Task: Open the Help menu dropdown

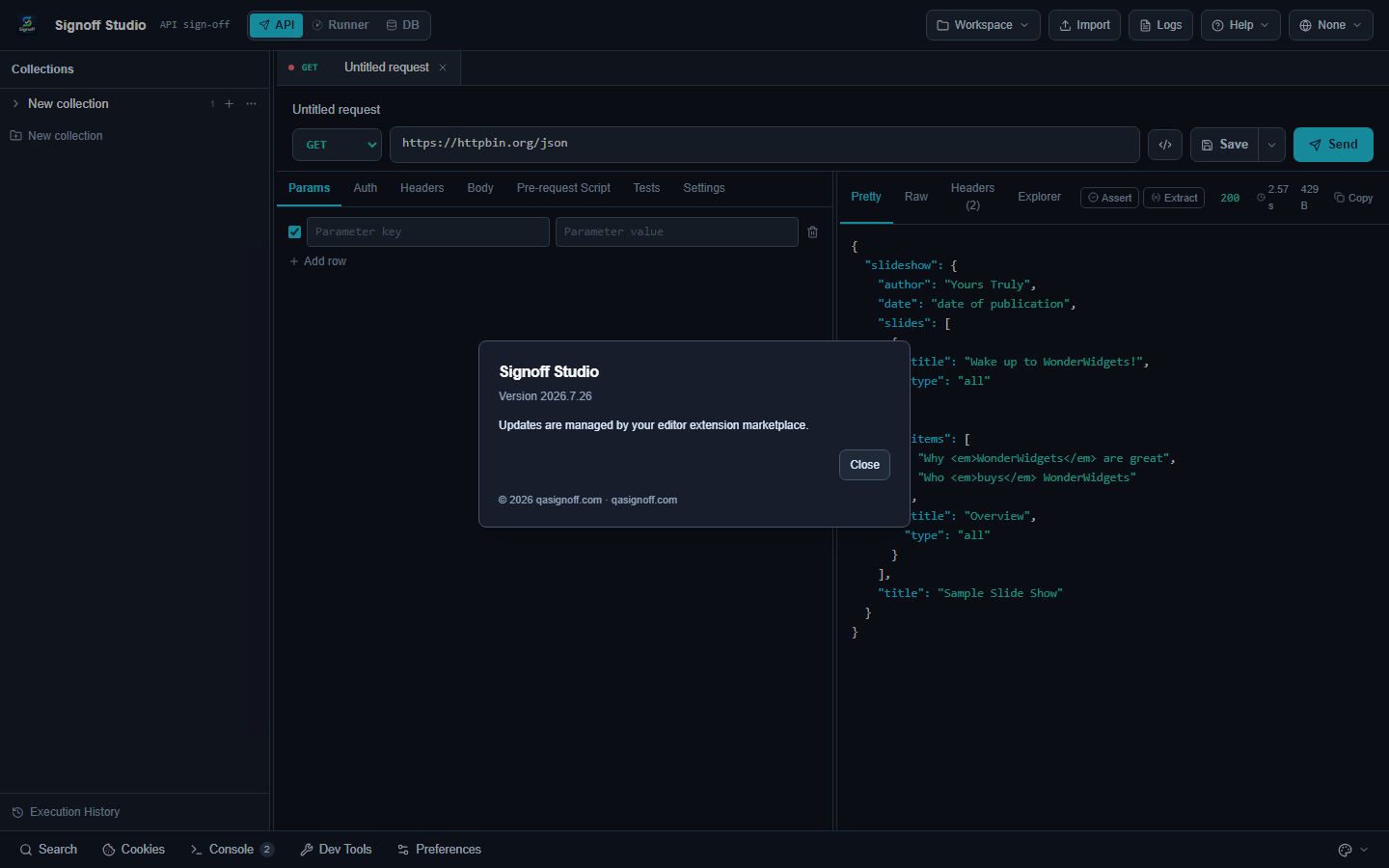Action: click(x=1240, y=25)
